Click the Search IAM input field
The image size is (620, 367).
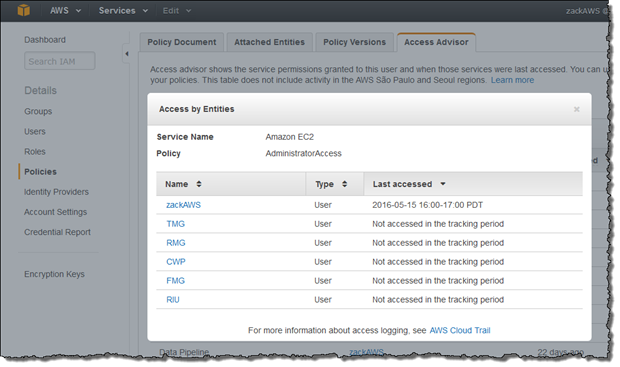[x=60, y=61]
